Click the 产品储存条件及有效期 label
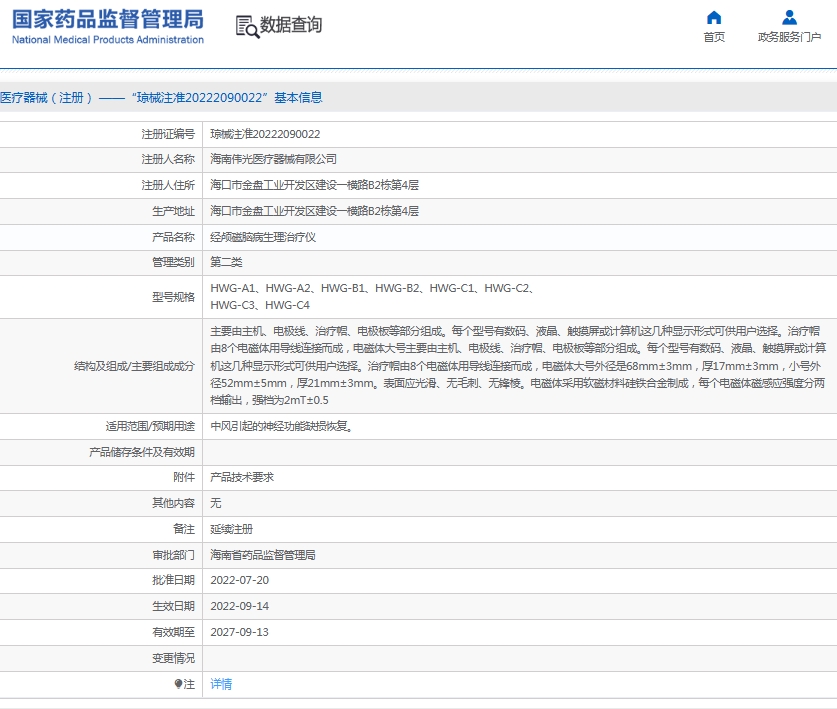 click(142, 452)
